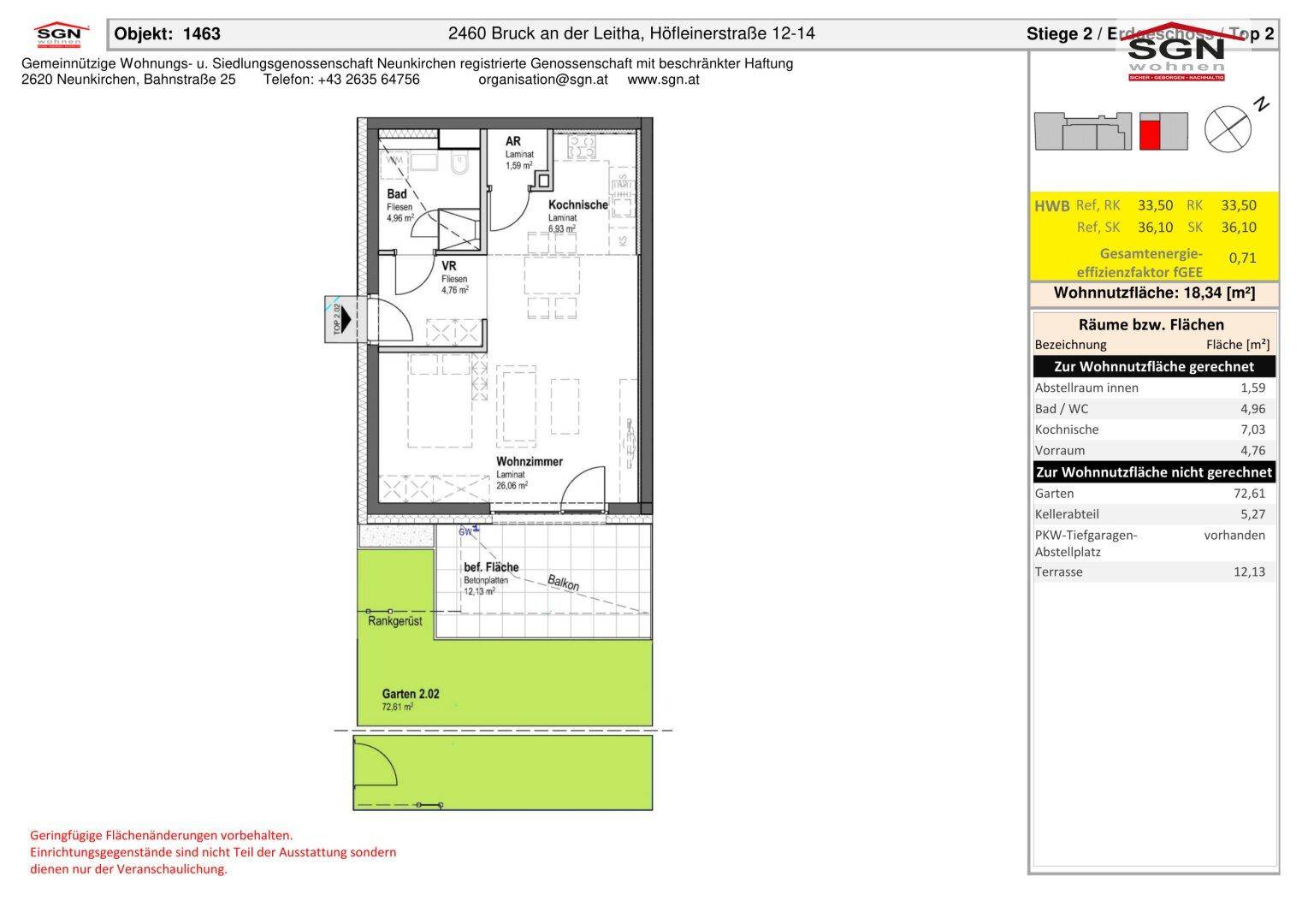This screenshot has height=924, width=1308.
Task: Click the Ref, SK value 36,10
Action: 1155,228
